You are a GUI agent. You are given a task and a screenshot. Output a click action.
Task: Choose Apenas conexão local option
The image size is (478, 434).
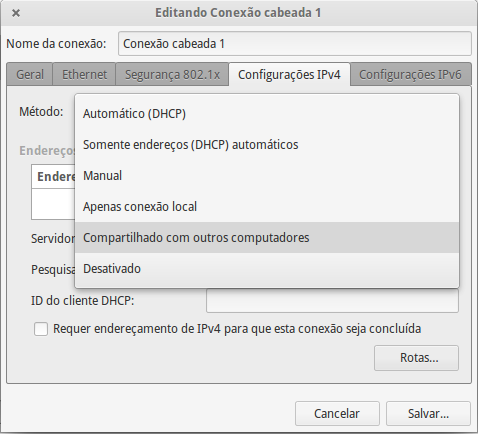click(x=267, y=207)
